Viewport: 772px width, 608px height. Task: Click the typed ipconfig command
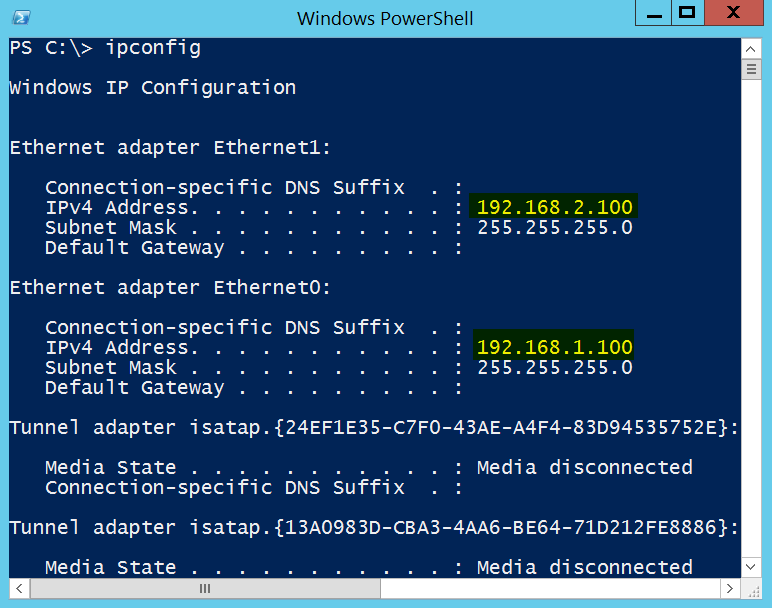153,47
